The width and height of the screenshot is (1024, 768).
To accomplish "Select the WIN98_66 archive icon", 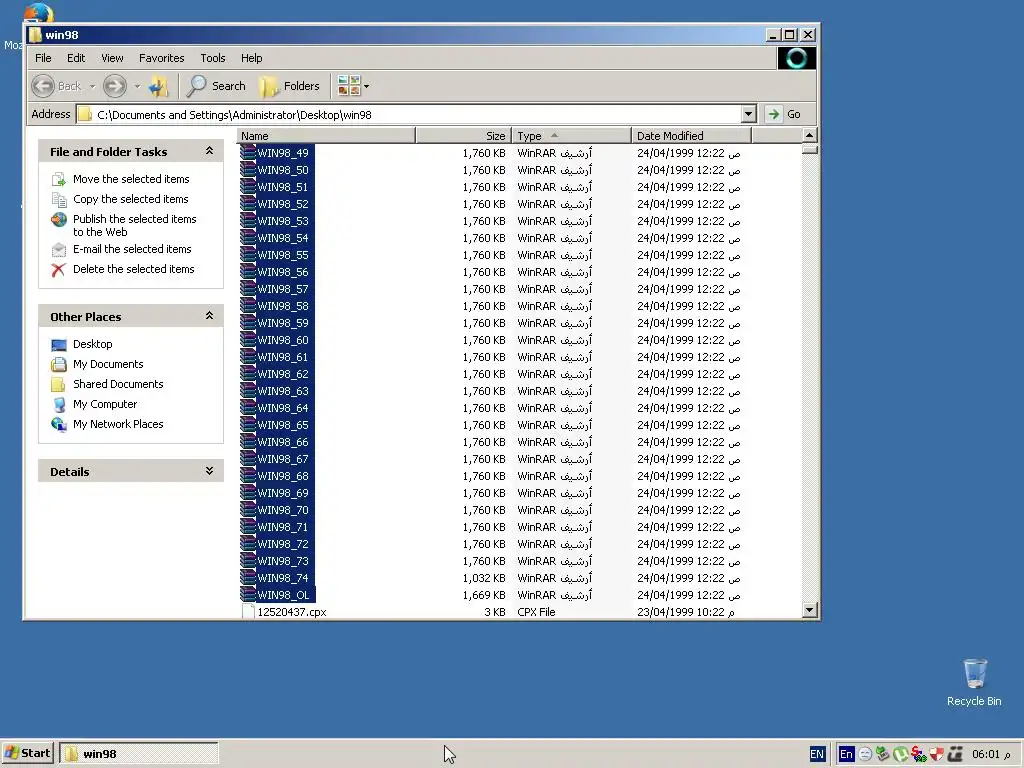I will (248, 441).
